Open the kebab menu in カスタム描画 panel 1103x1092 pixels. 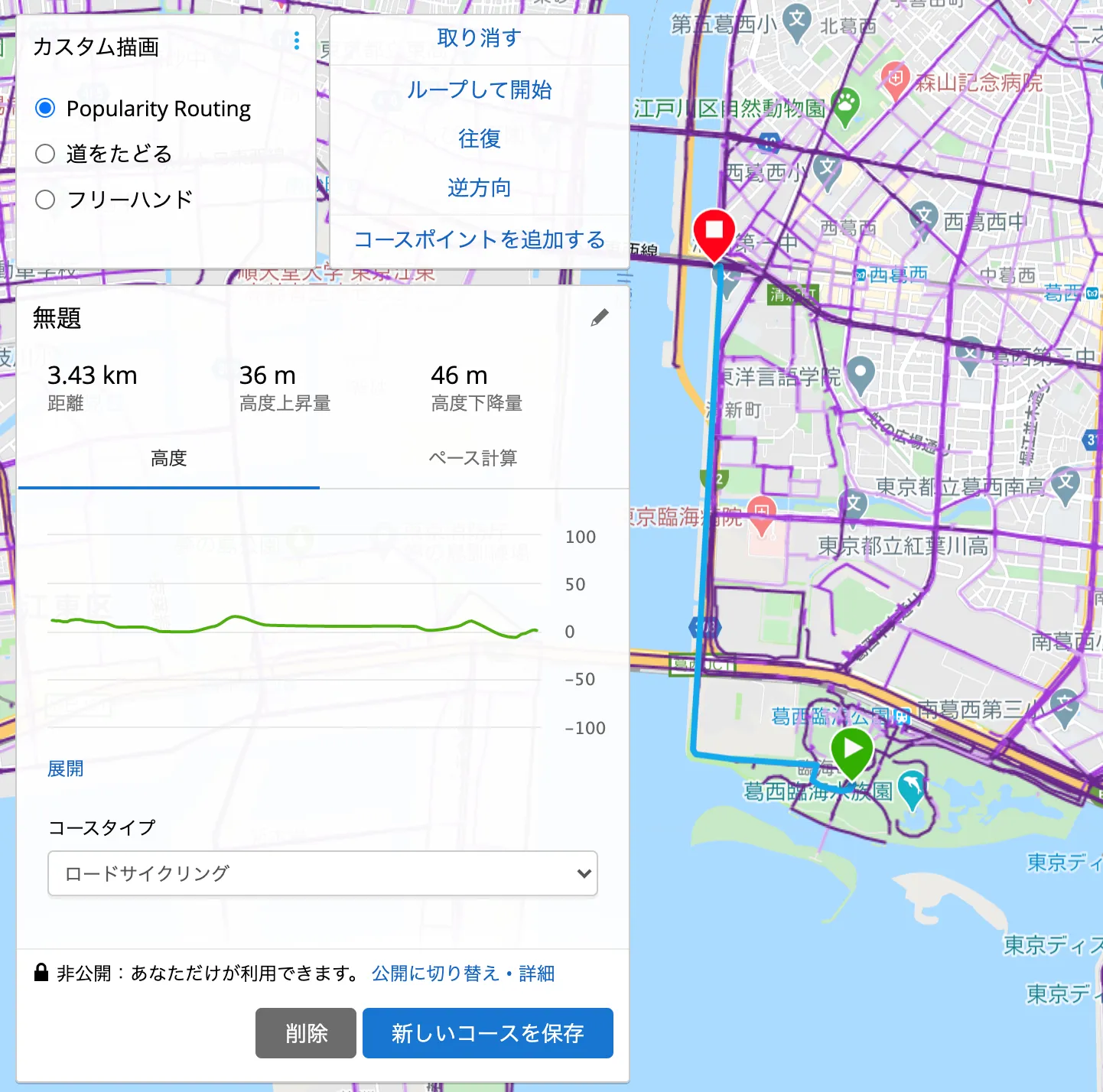coord(296,40)
